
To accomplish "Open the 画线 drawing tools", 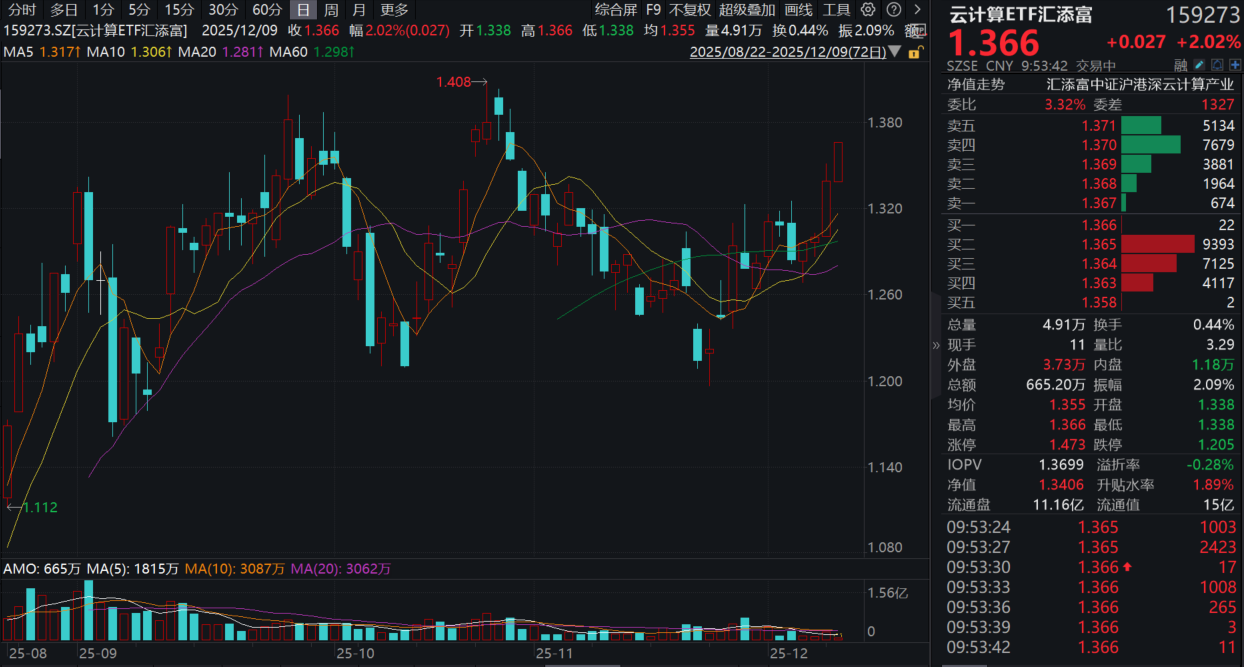I will pyautogui.click(x=798, y=10).
